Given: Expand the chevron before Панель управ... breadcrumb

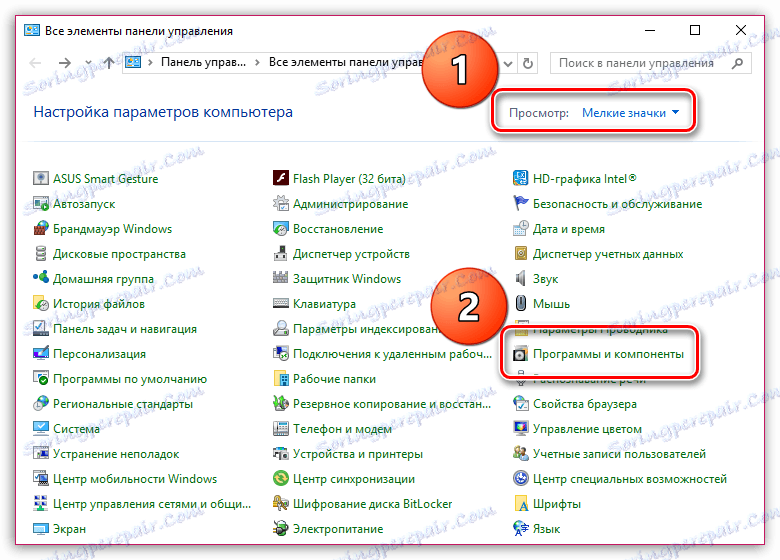Looking at the screenshot, I should click(x=150, y=63).
